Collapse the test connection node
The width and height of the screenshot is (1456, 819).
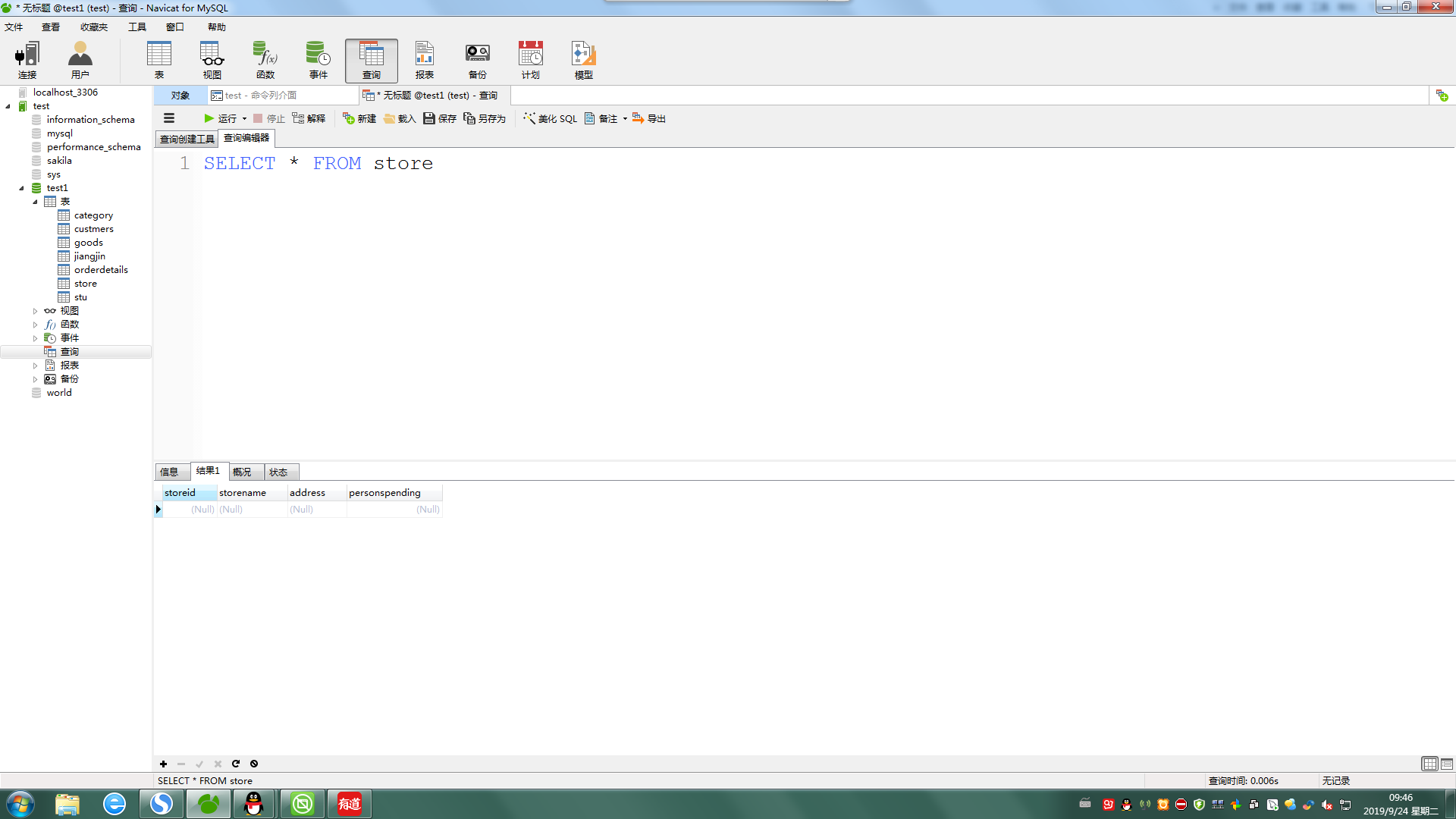(8, 106)
